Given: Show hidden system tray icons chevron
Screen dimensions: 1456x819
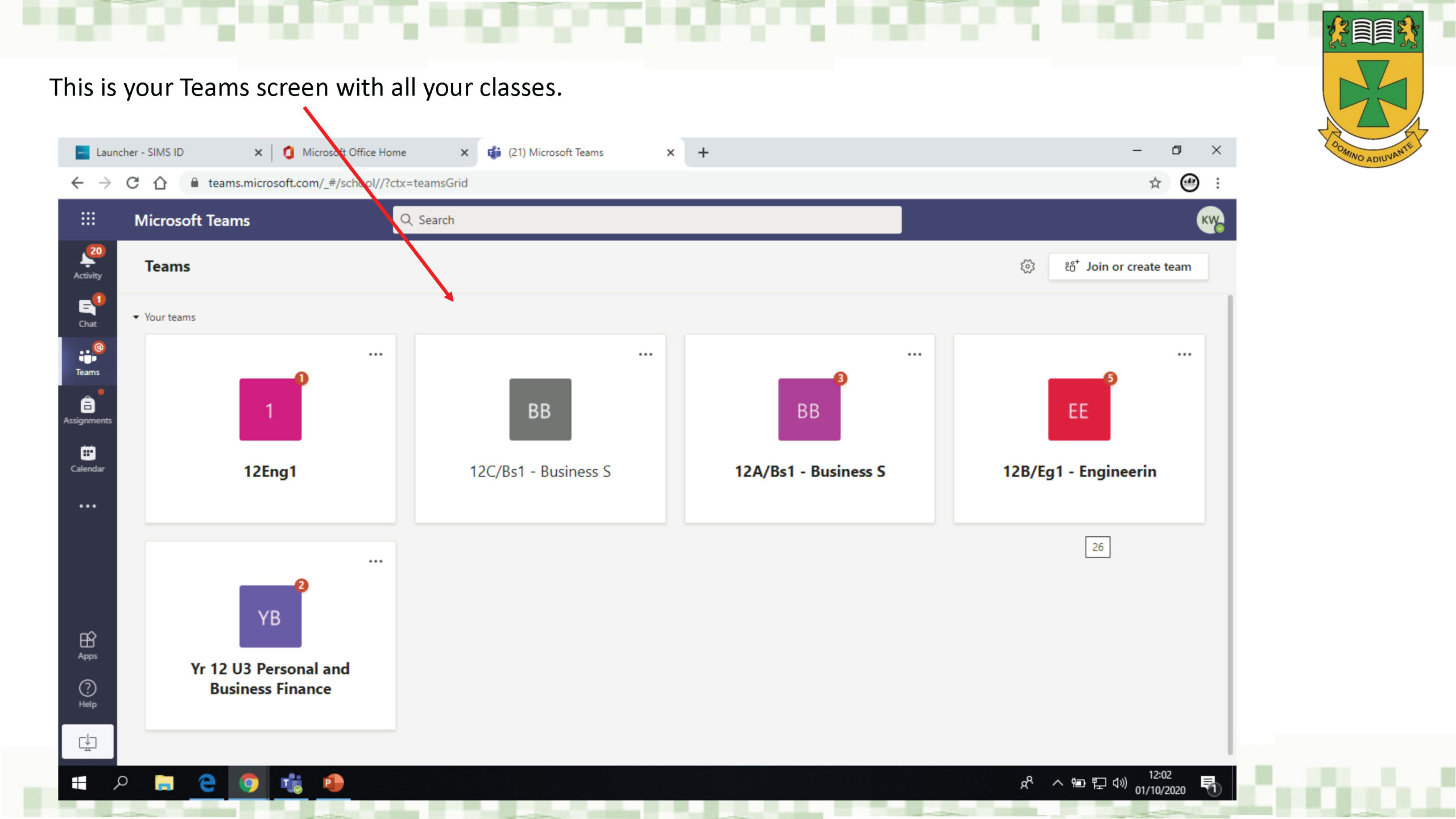Looking at the screenshot, I should [x=1057, y=783].
